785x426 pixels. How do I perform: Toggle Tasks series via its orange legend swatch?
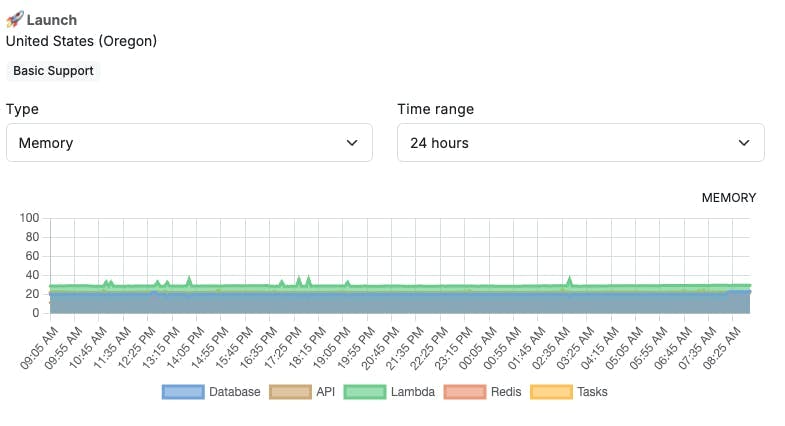point(551,392)
